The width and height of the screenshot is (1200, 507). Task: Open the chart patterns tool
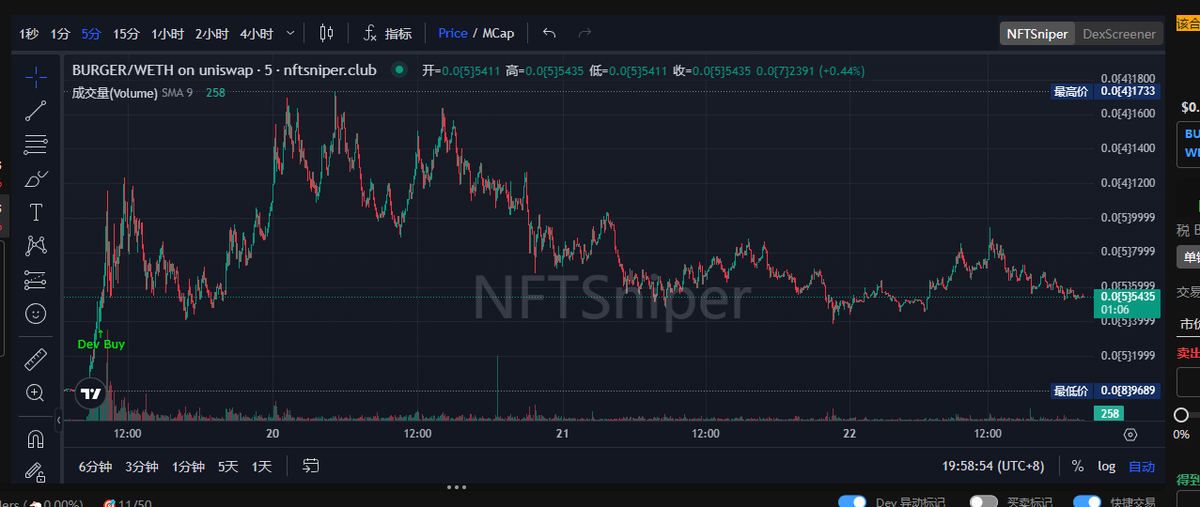pos(36,245)
